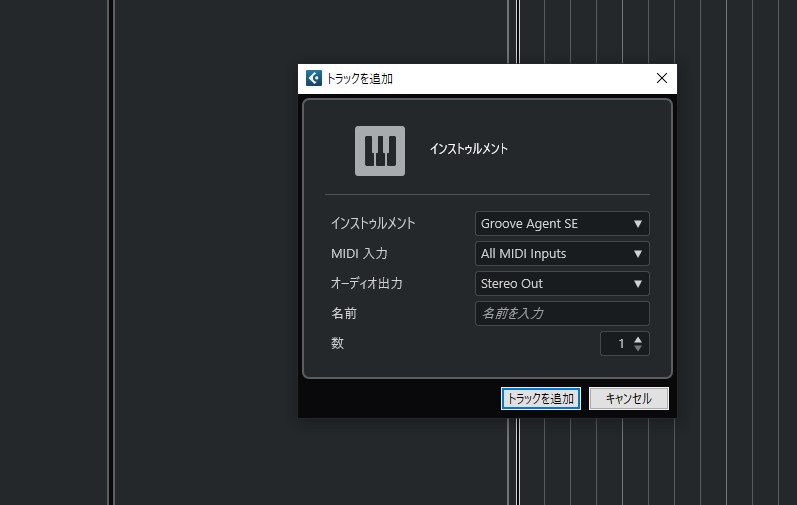Click the MIDI 入力 label
This screenshot has height=505, width=797.
359,254
